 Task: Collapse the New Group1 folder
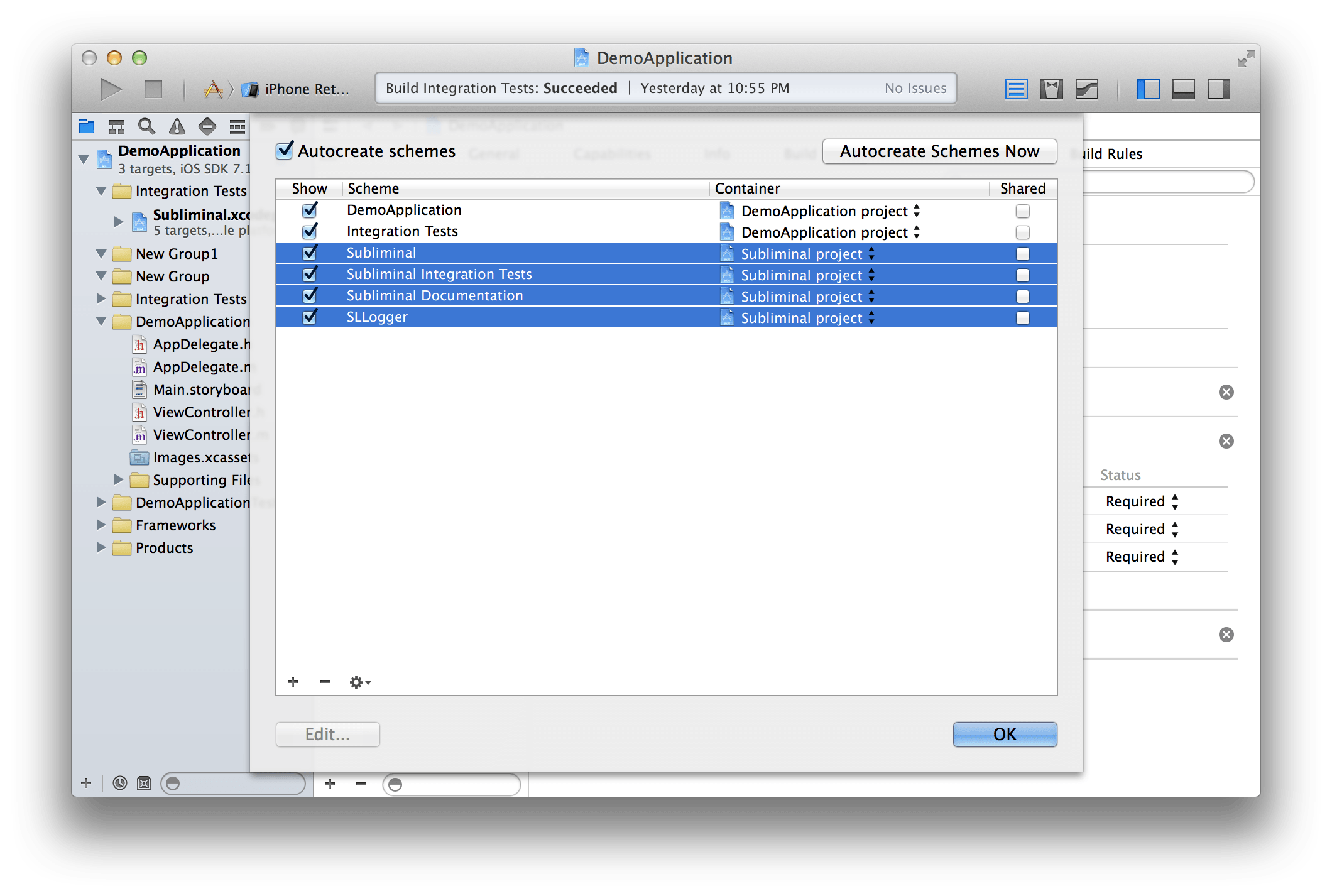(x=101, y=254)
